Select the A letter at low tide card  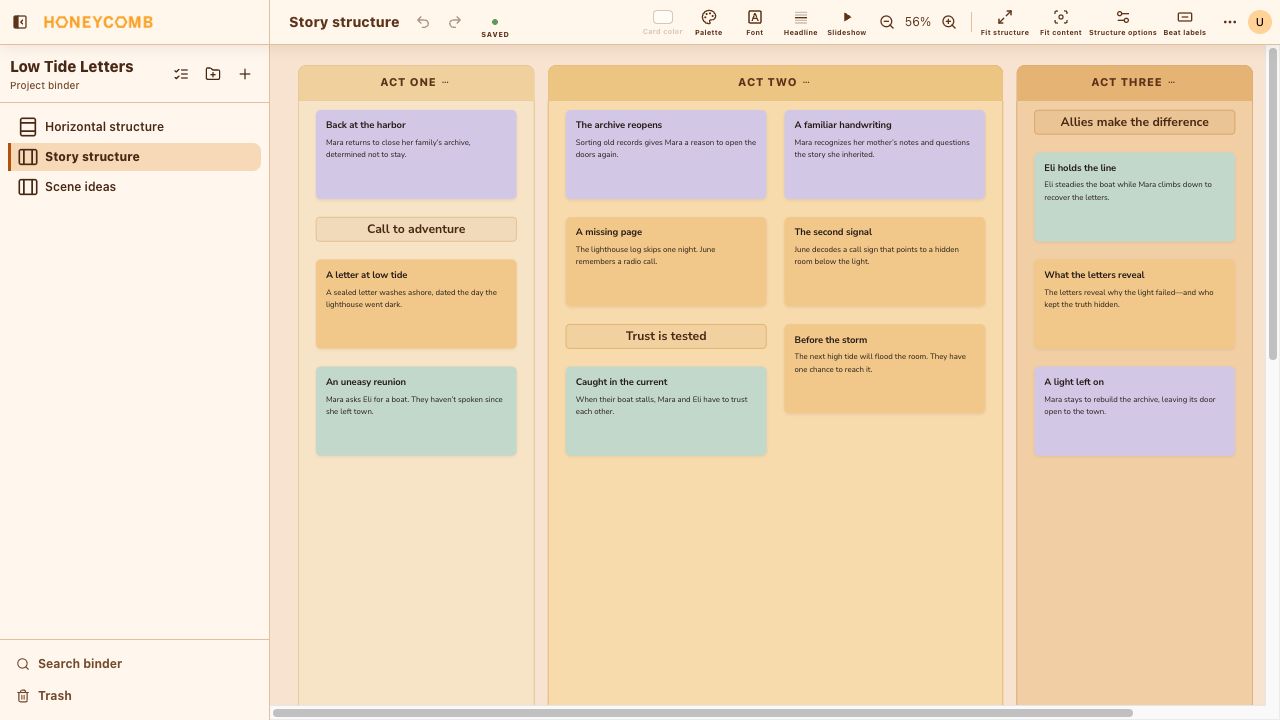coord(416,304)
